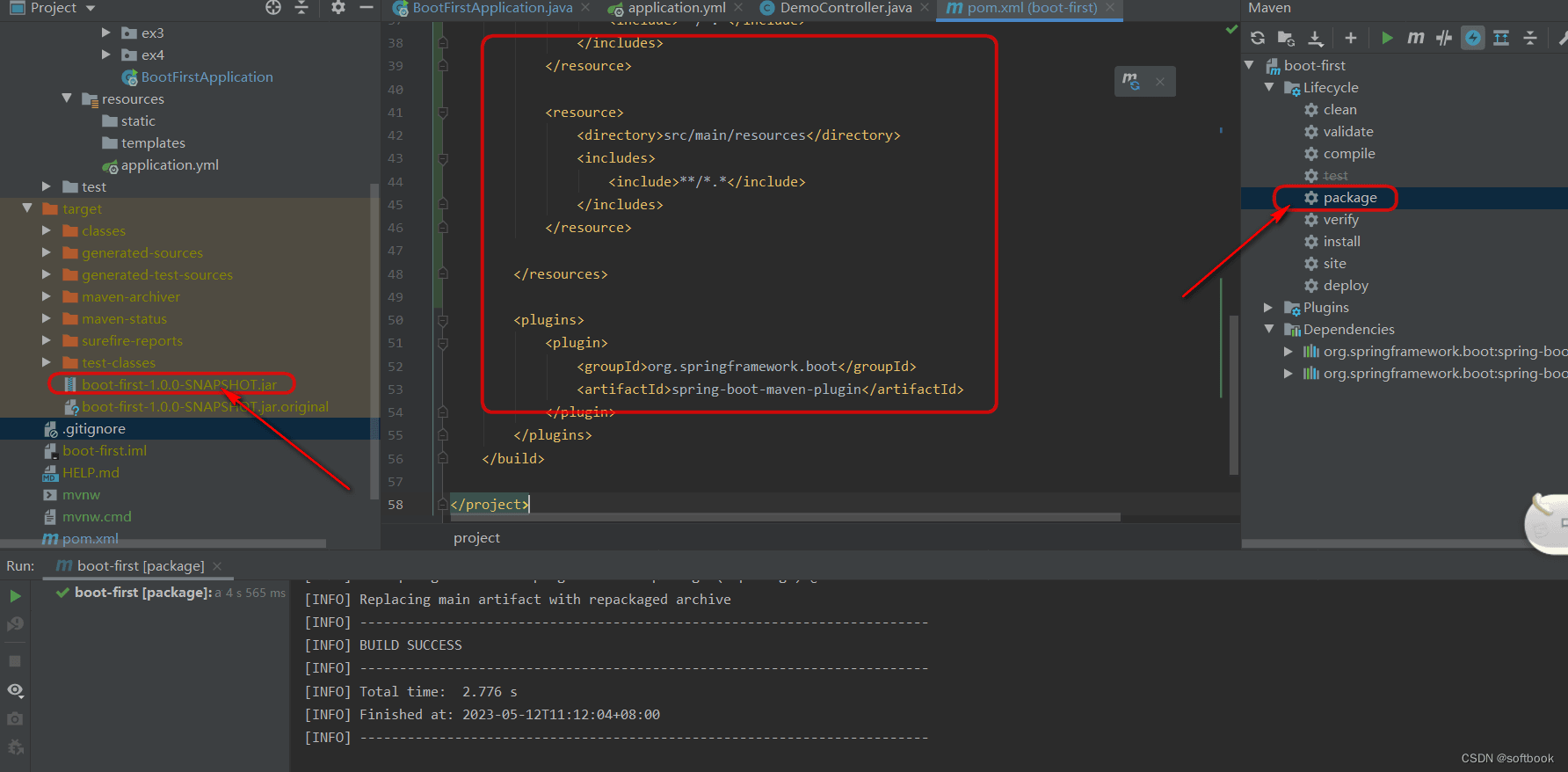Select boot-first-1.0.0-SNAPSHOT.jar in target folder
The image size is (1568, 772).
(178, 385)
